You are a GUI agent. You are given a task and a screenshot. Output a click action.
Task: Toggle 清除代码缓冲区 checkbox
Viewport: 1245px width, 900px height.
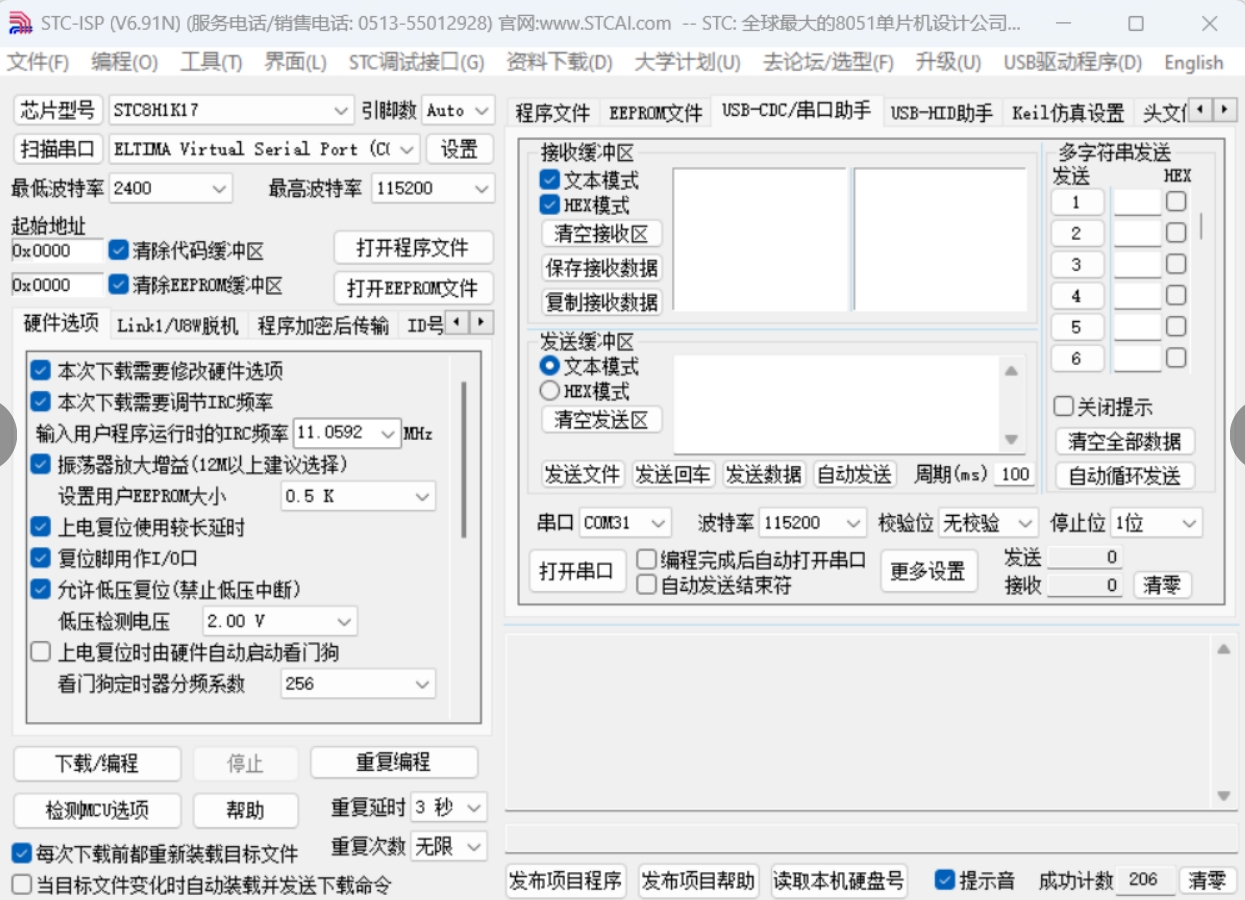[119, 250]
